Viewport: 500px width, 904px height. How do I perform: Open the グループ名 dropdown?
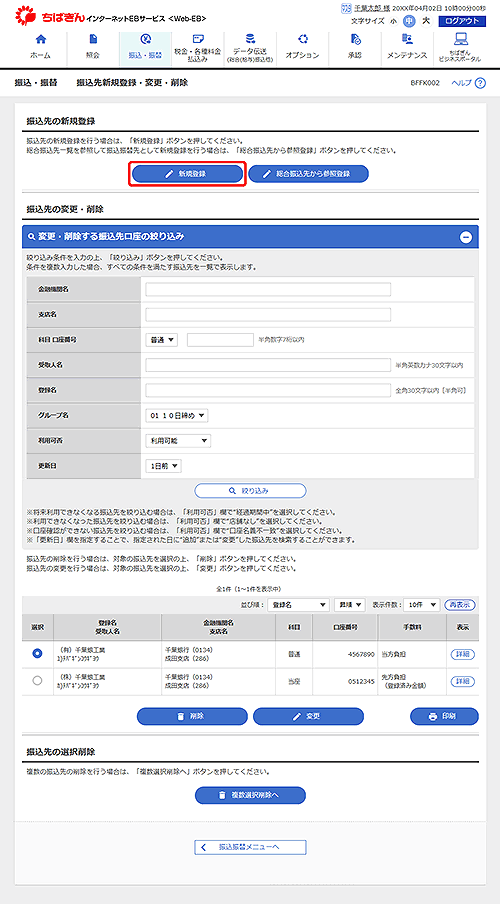pos(176,415)
